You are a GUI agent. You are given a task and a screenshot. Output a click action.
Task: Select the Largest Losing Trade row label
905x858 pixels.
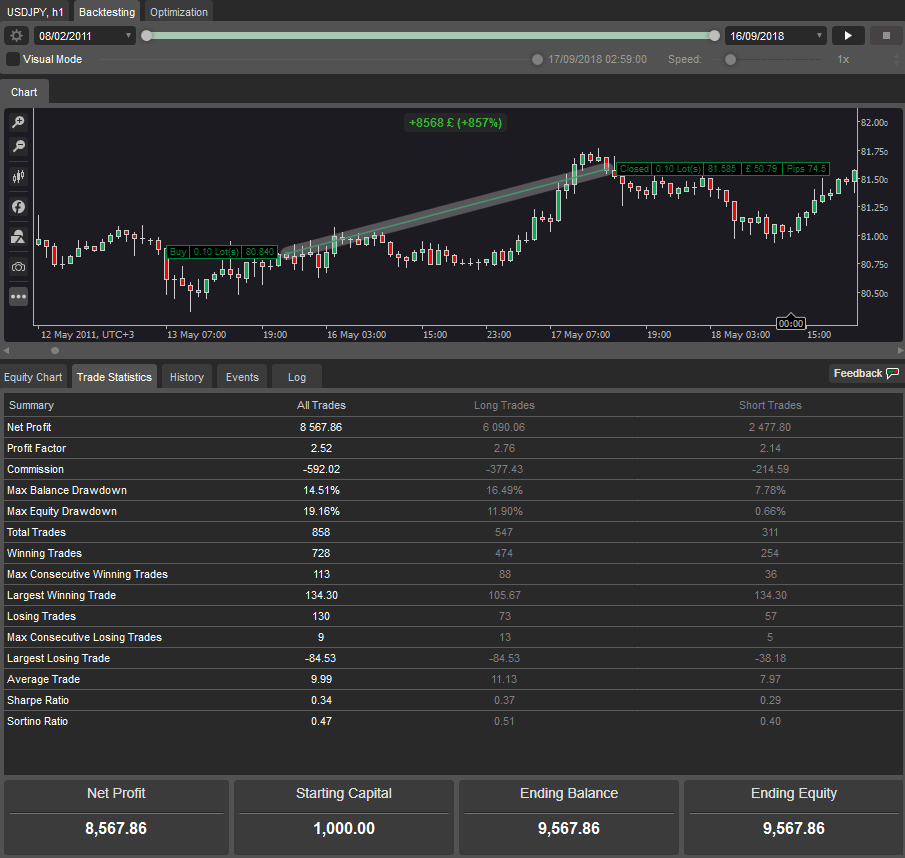pos(58,658)
